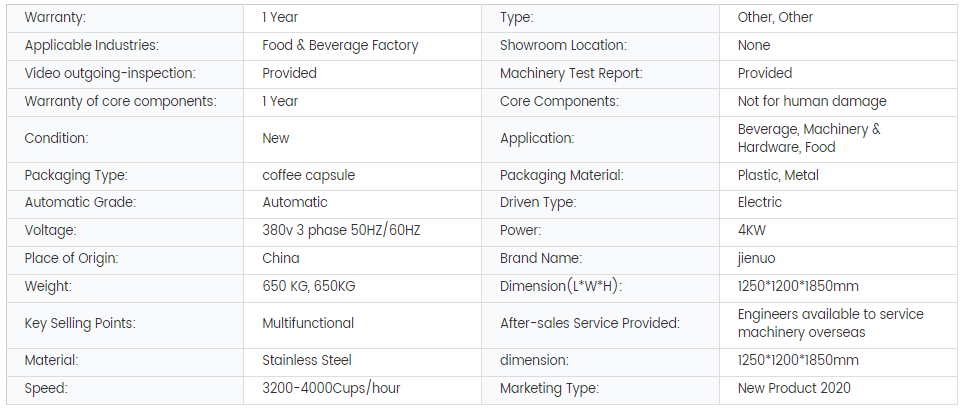972x416 pixels.
Task: Select the "650 KG, 650KG" weight value
Action: coord(309,287)
